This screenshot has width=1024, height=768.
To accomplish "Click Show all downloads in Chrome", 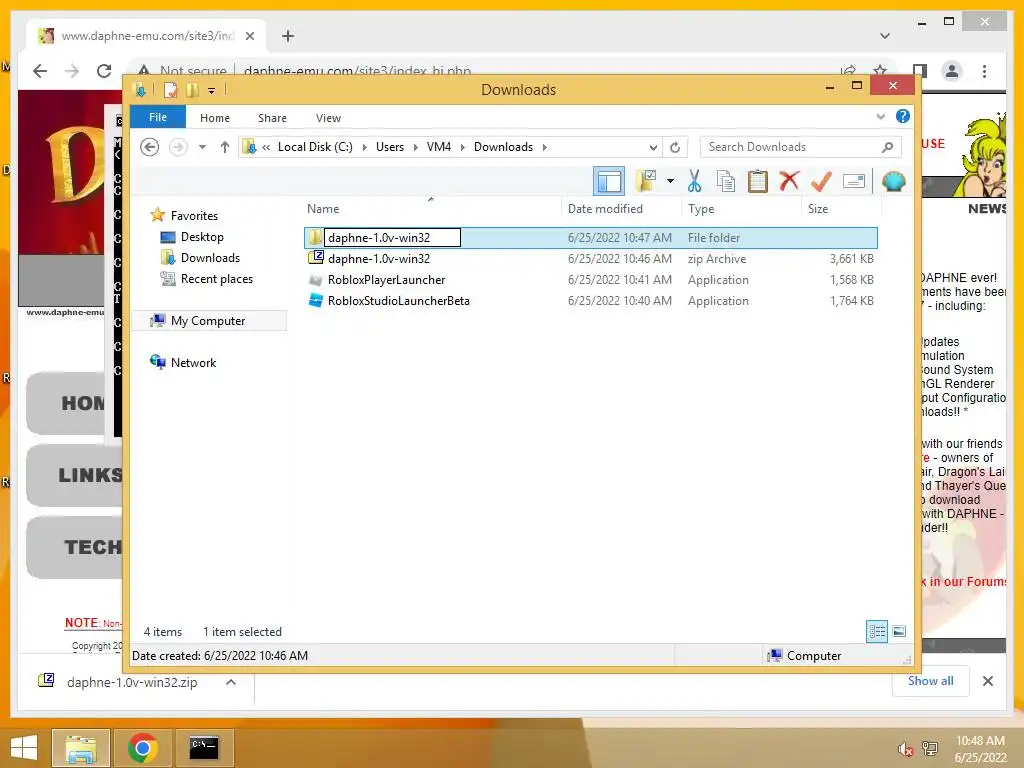I will tap(930, 680).
